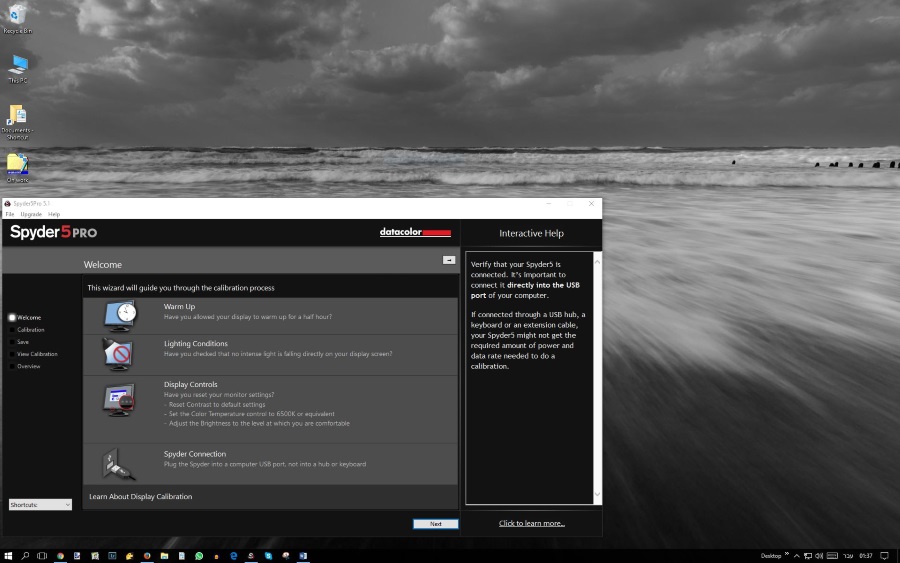Switch to Spyder5Pro taskbar icon
This screenshot has width=900, height=563.
click(x=251, y=556)
